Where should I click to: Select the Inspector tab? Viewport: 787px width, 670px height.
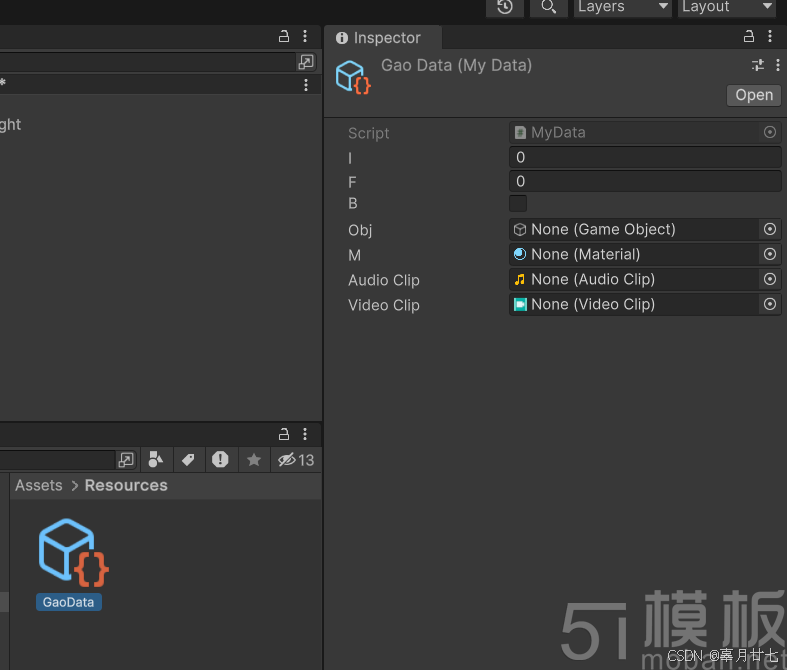coord(382,38)
